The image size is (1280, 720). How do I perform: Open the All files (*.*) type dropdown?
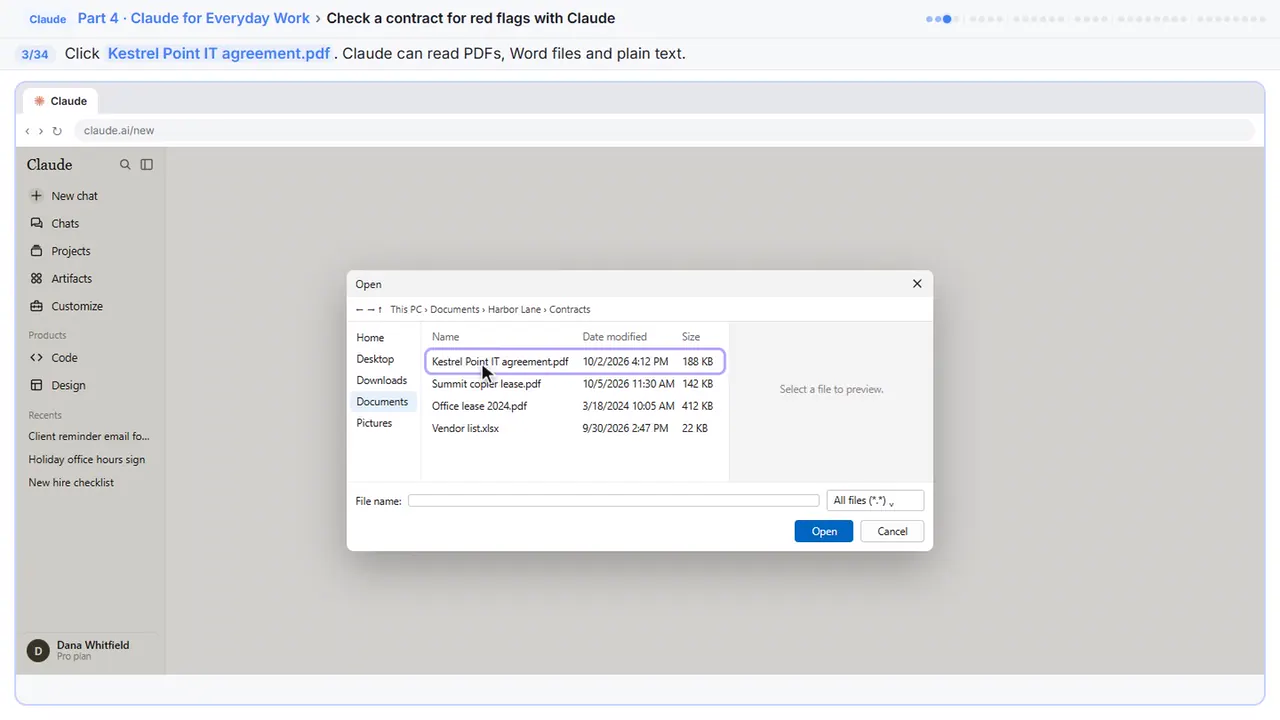click(x=875, y=501)
